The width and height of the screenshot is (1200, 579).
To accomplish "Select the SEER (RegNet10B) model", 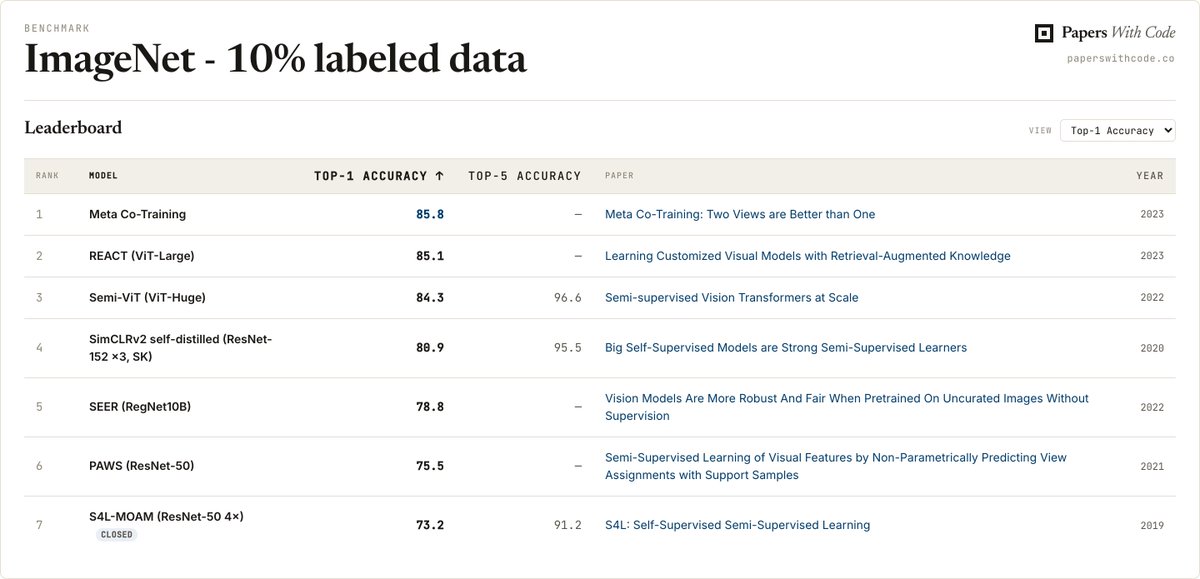I will pyautogui.click(x=140, y=407).
